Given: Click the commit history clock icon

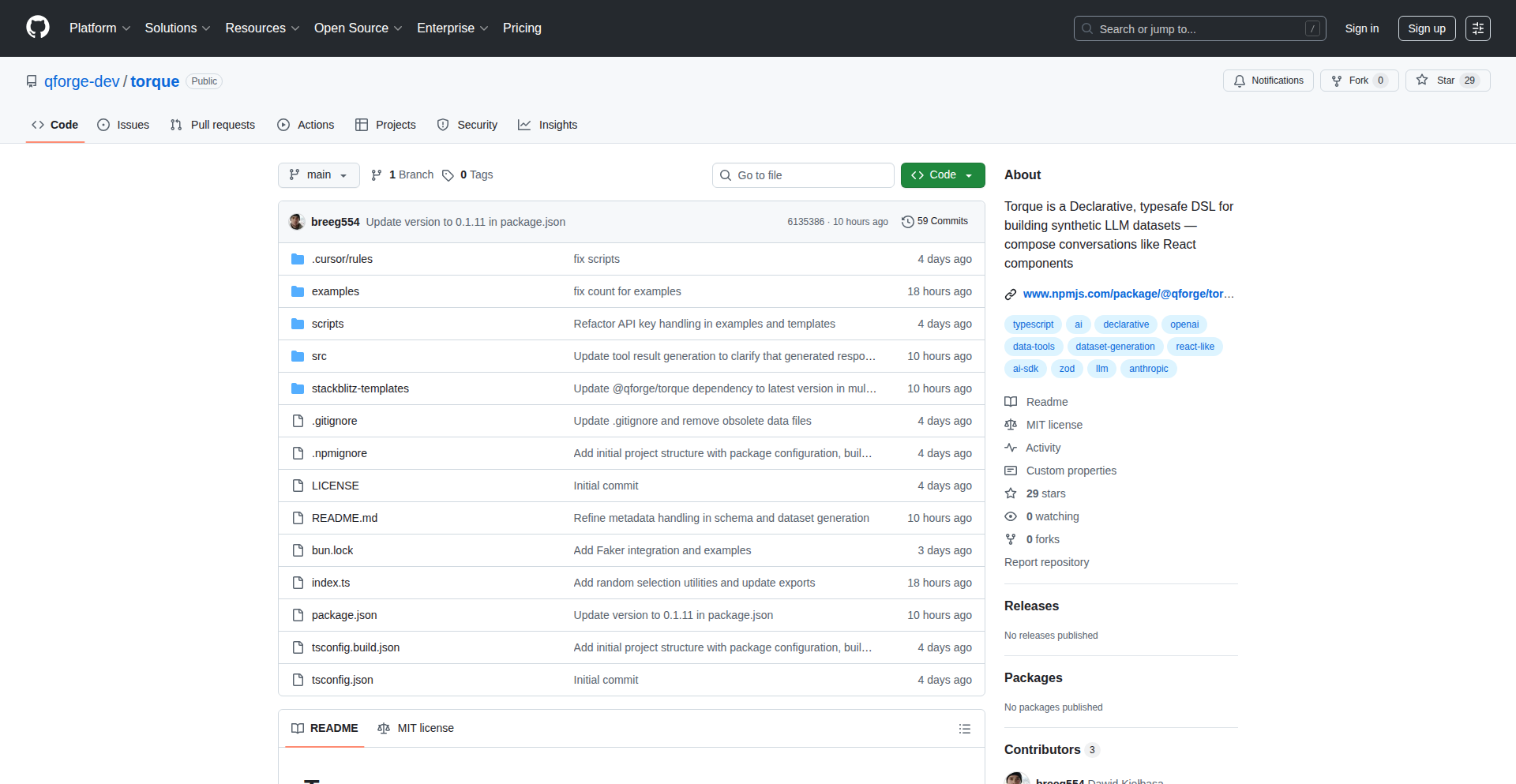Looking at the screenshot, I should 908,222.
